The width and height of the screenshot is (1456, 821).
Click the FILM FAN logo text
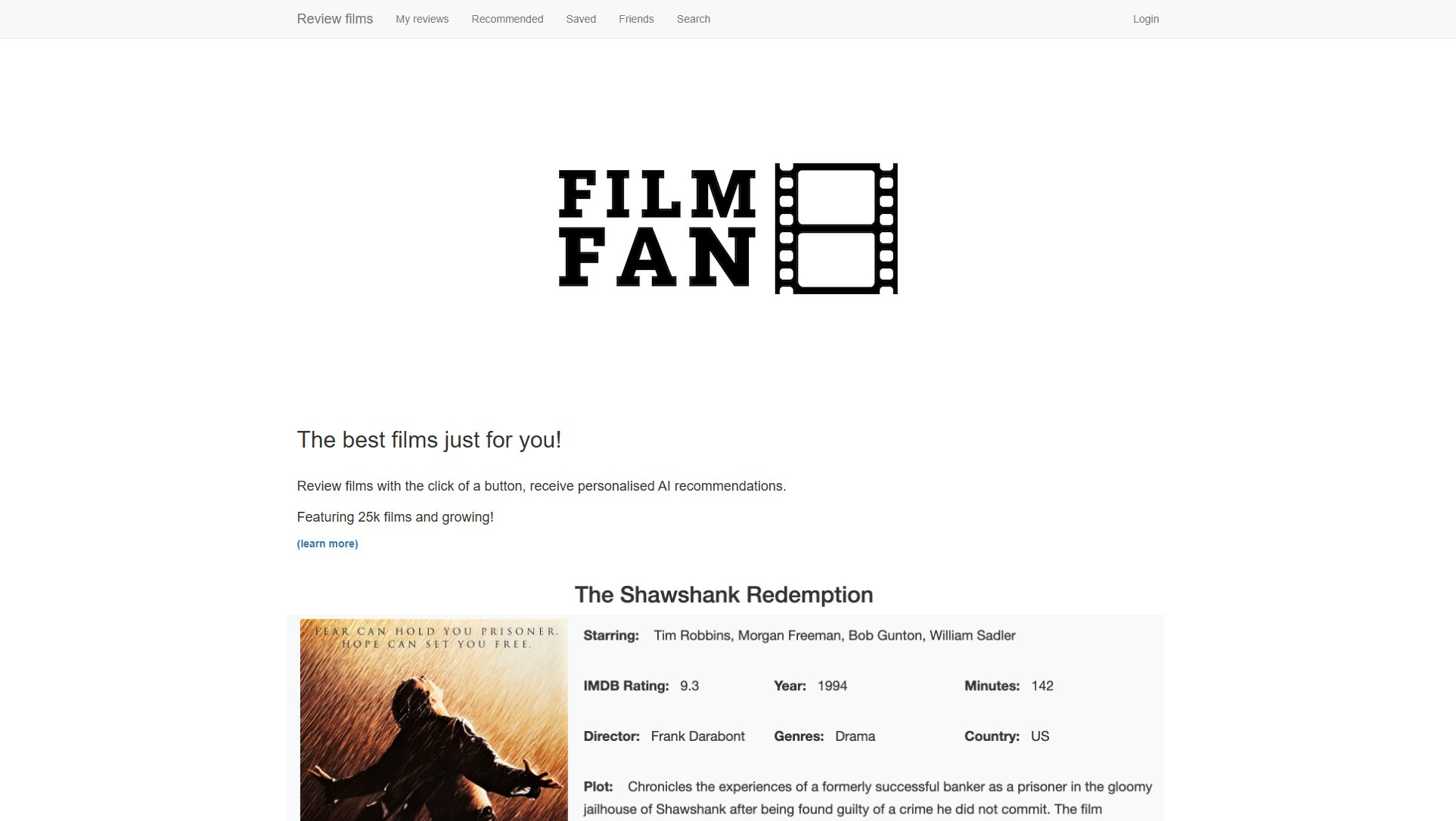[x=657, y=228]
